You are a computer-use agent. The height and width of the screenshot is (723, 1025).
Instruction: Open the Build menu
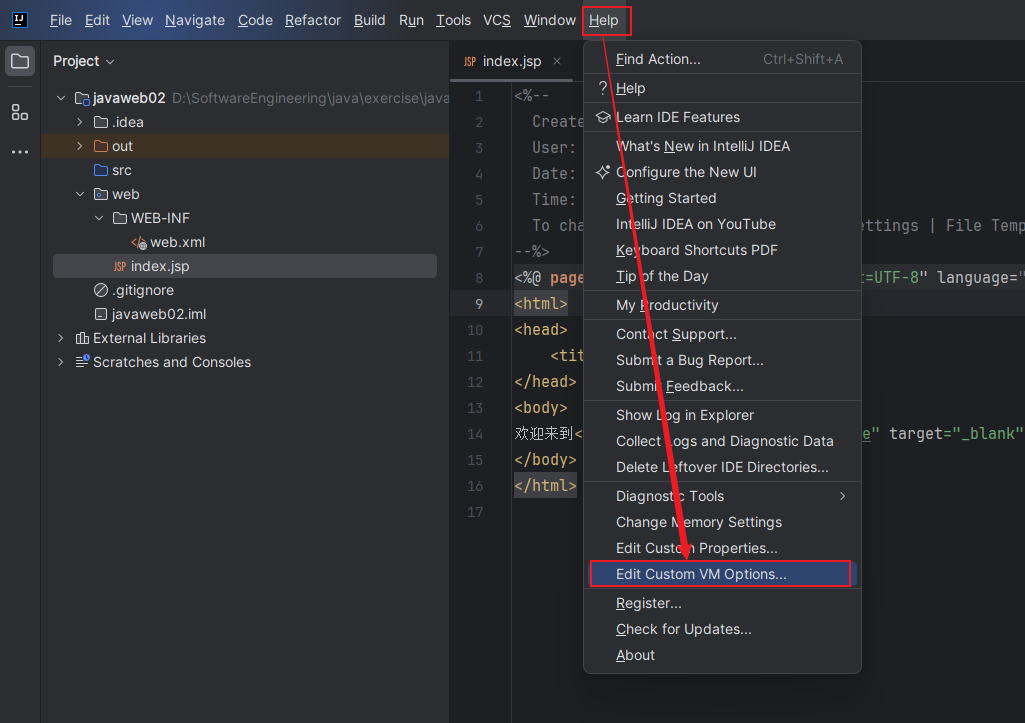(x=369, y=20)
